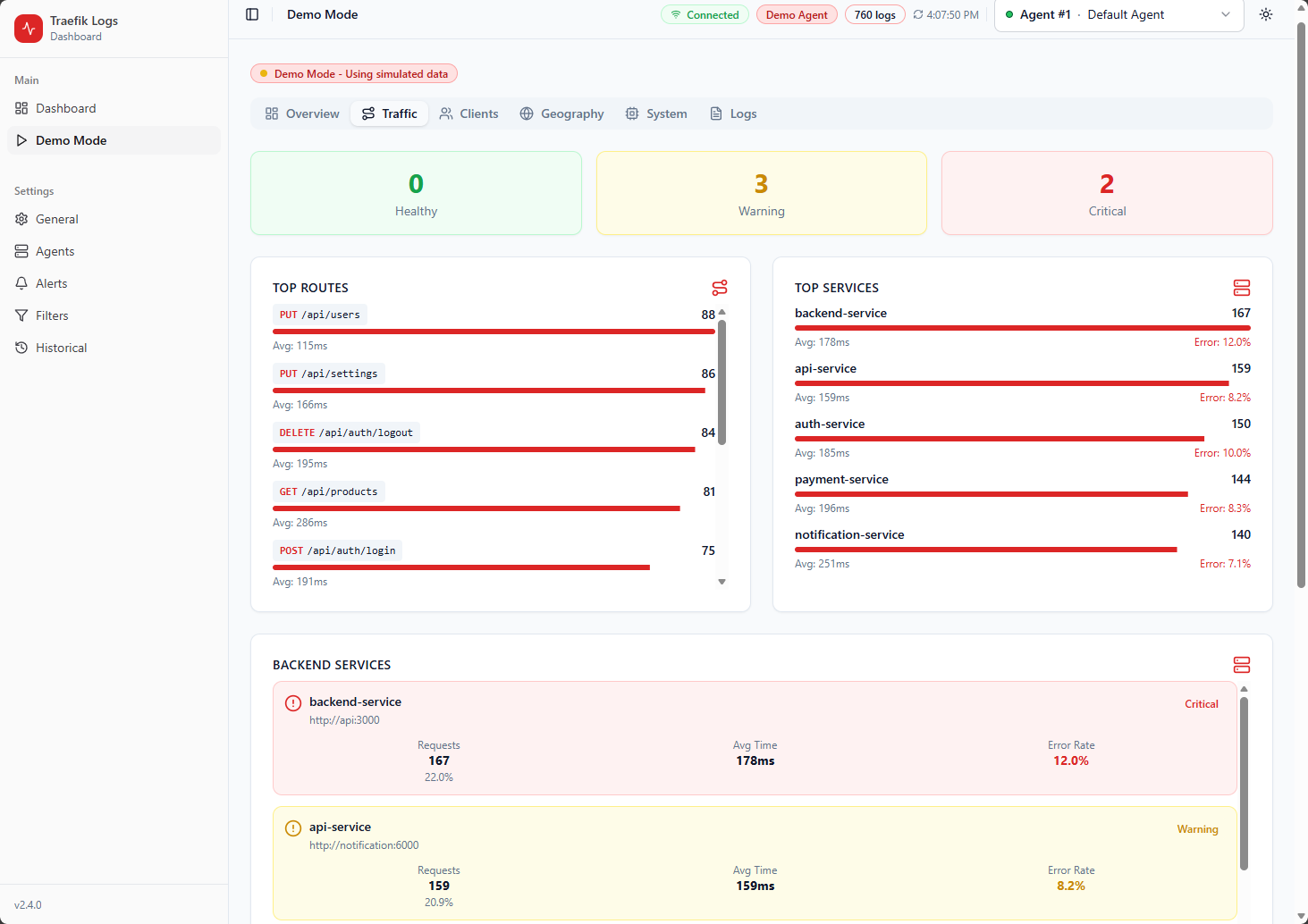The image size is (1308, 924).
Task: Open the Clients tab
Action: (468, 113)
